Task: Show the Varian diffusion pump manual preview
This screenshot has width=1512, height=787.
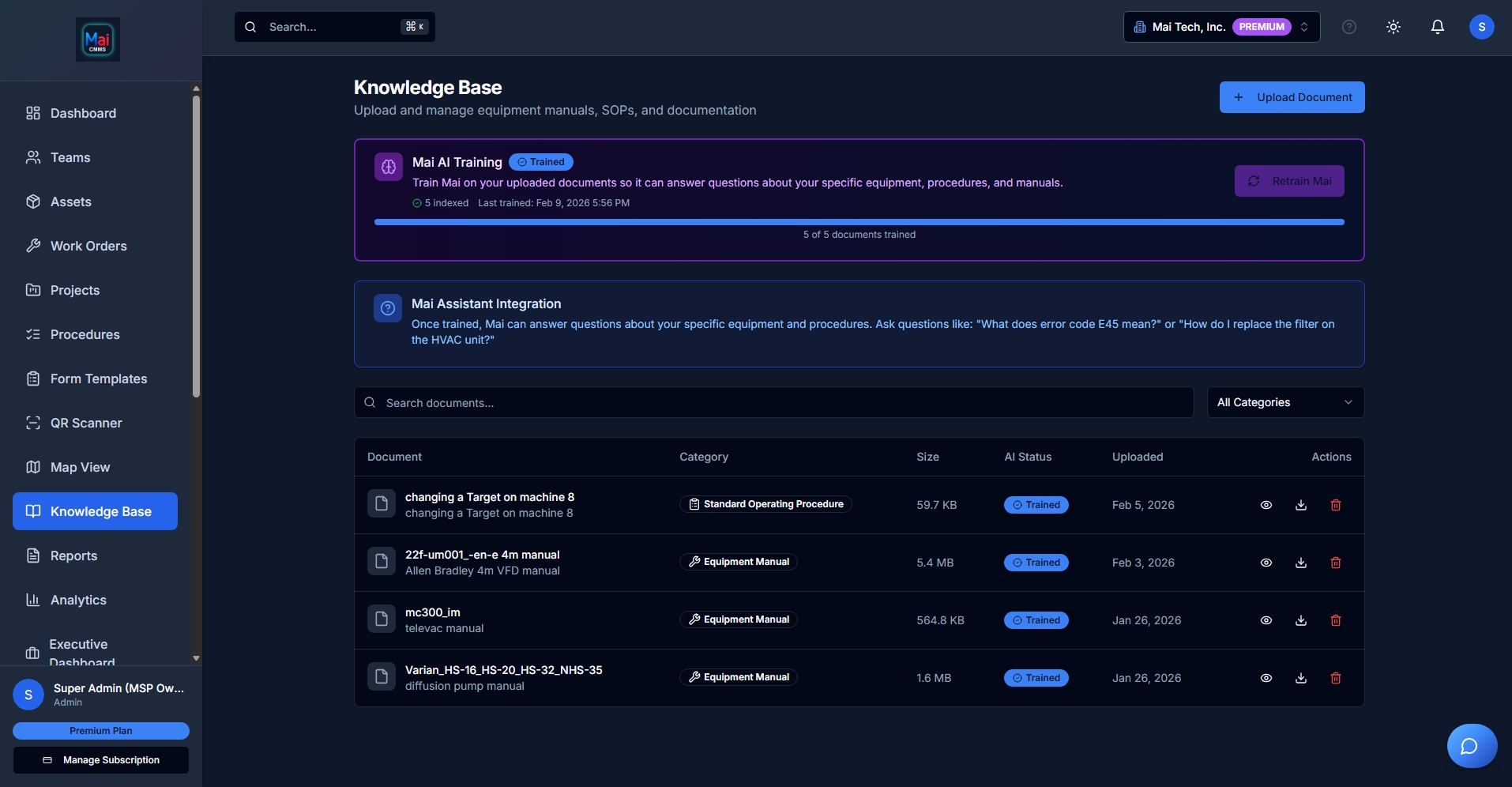Action: point(1266,678)
